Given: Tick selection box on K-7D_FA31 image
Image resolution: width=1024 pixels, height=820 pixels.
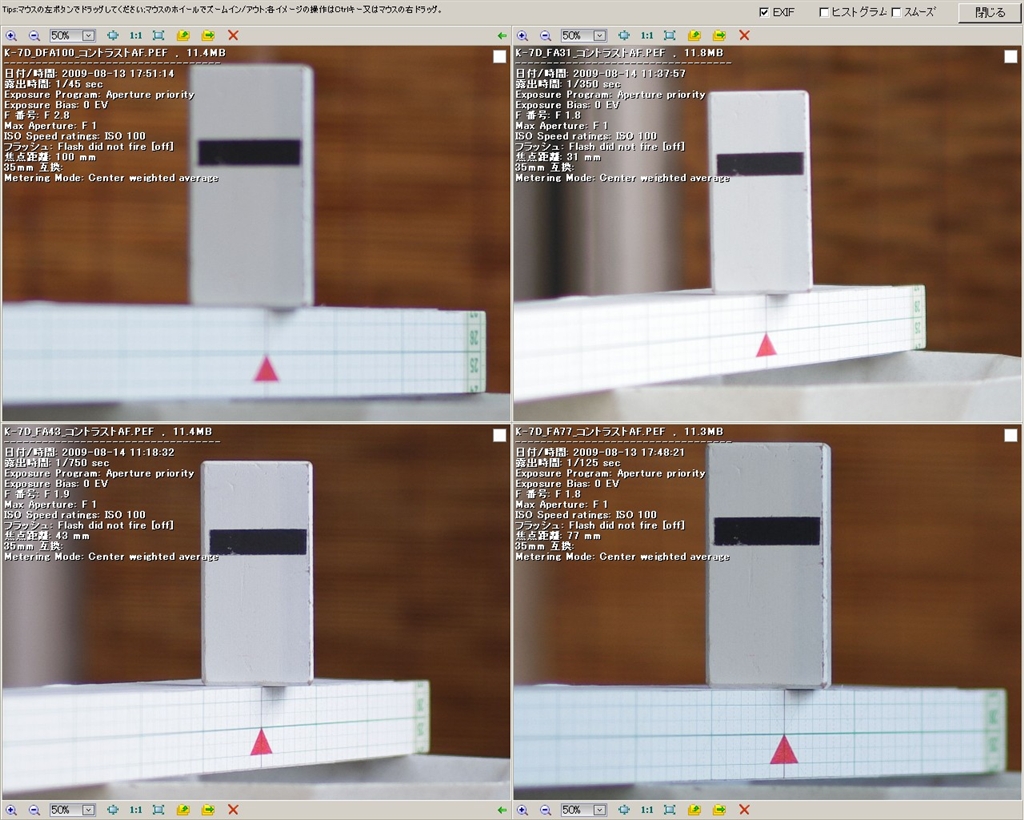Looking at the screenshot, I should click(x=1010, y=57).
